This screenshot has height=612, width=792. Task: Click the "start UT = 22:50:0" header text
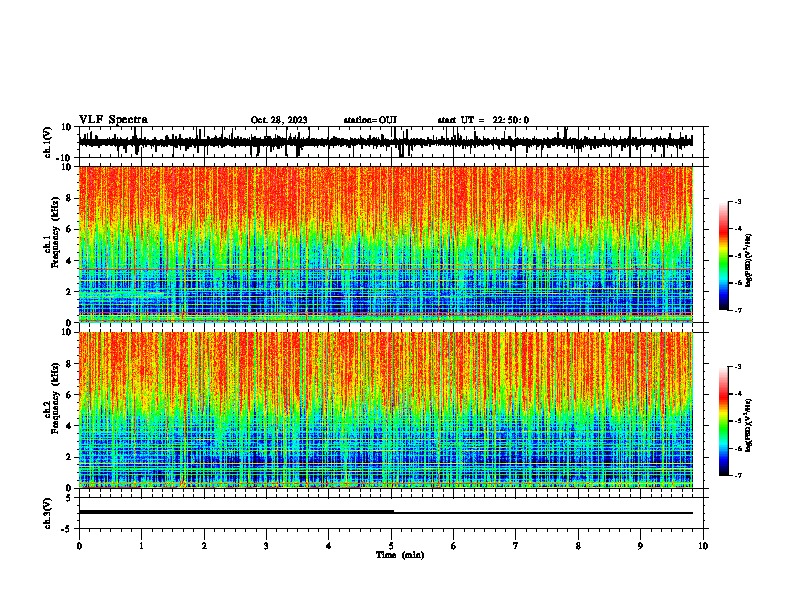tap(483, 120)
